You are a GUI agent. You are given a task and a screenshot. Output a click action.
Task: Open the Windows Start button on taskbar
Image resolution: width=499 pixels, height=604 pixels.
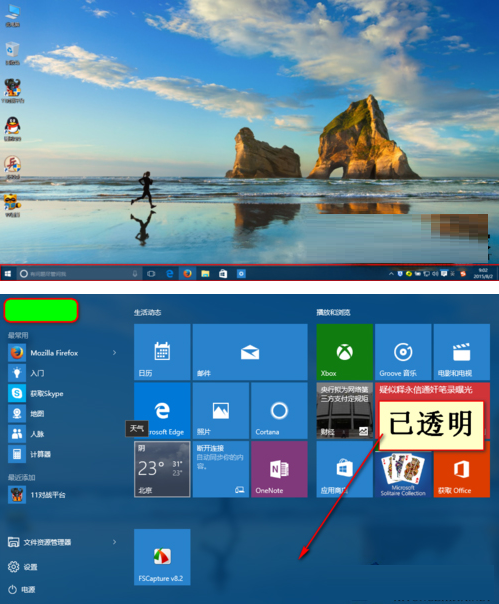click(8, 274)
